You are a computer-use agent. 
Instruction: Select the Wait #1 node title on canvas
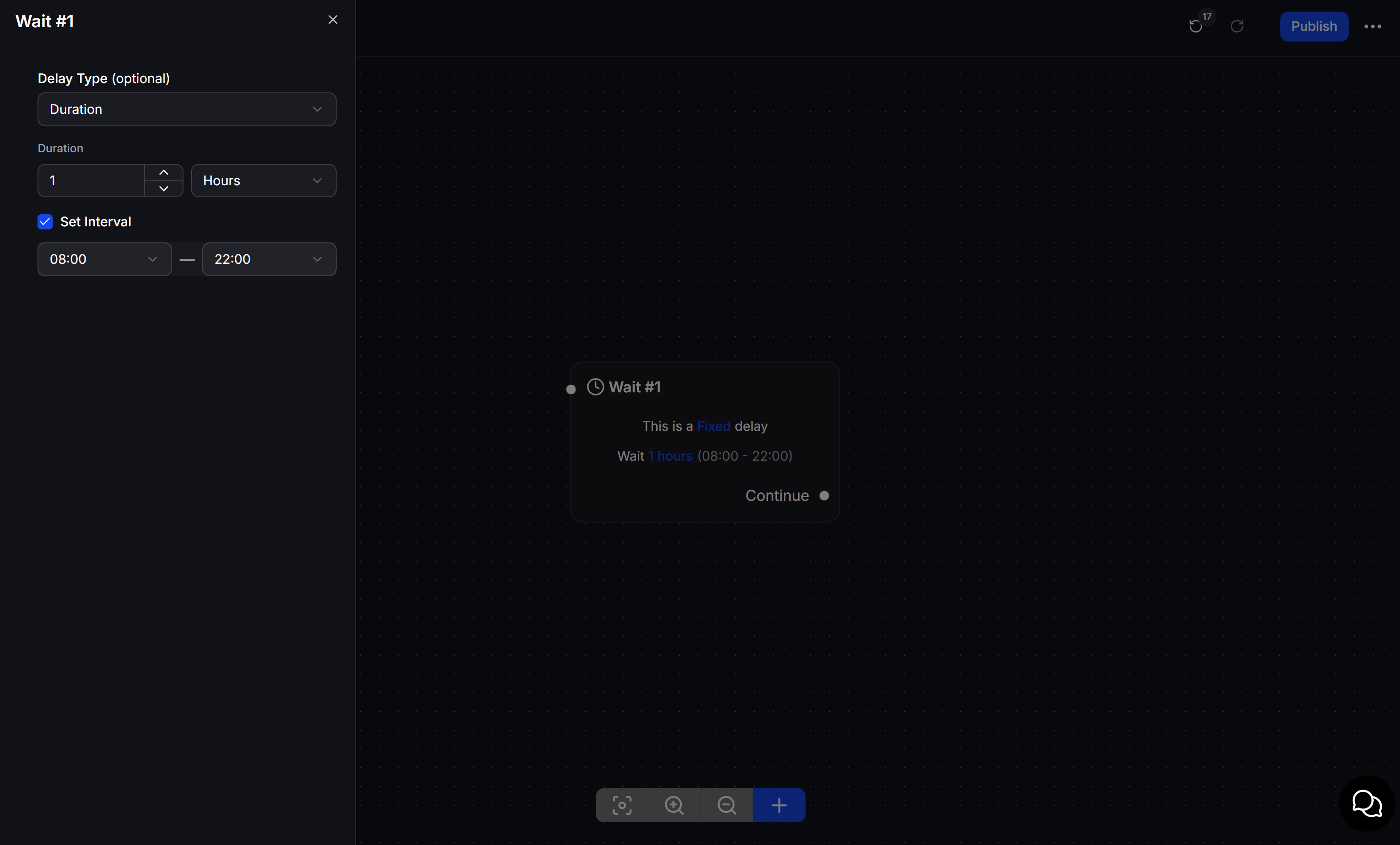point(635,387)
